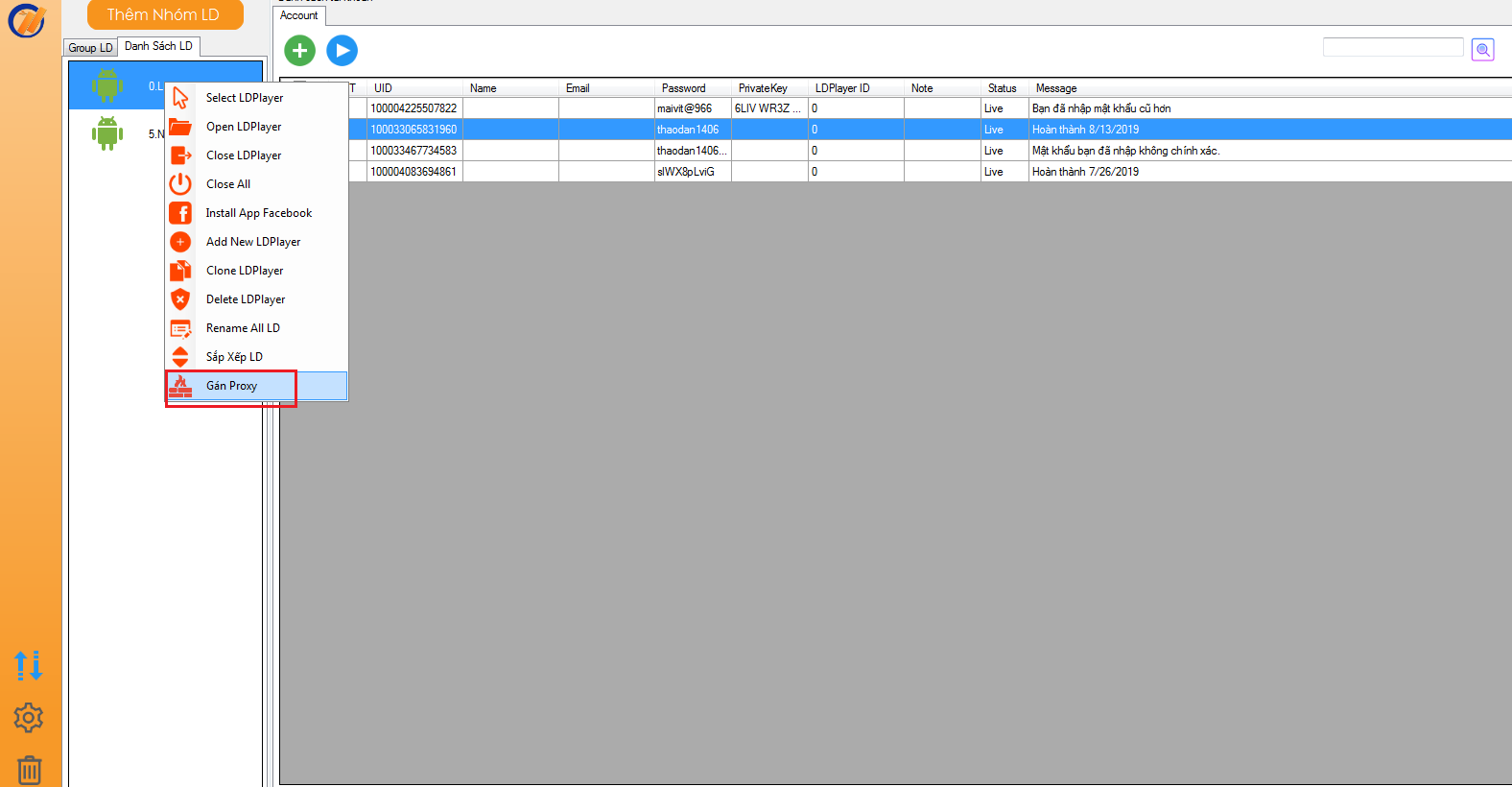Open the Account tab
Image resolution: width=1512 pixels, height=787 pixels.
(299, 15)
